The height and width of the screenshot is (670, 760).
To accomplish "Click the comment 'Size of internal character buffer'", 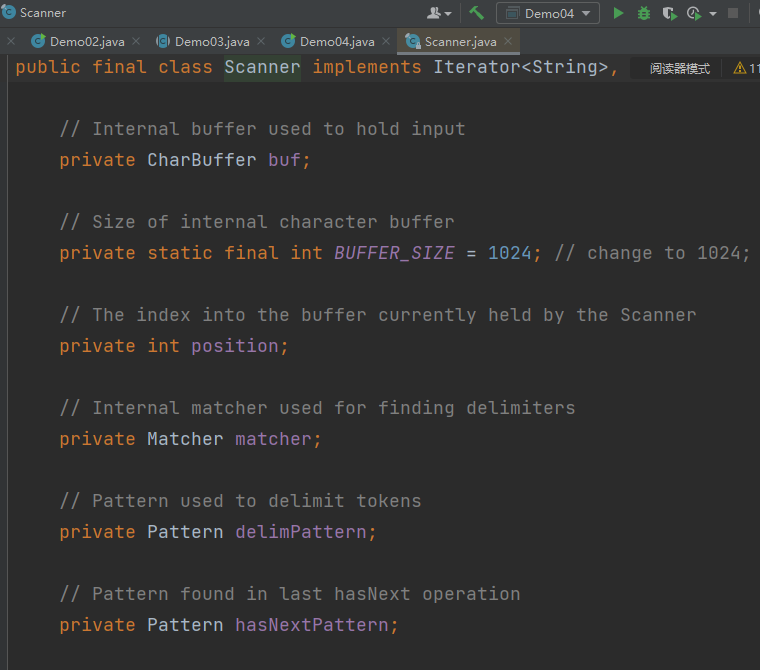I will pyautogui.click(x=257, y=222).
